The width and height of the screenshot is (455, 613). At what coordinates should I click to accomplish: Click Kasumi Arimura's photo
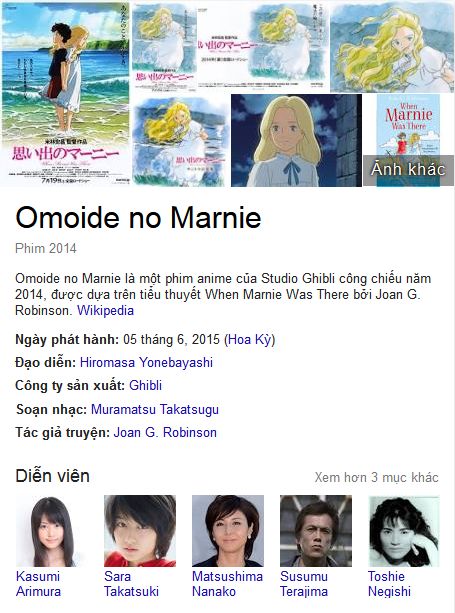click(x=52, y=531)
